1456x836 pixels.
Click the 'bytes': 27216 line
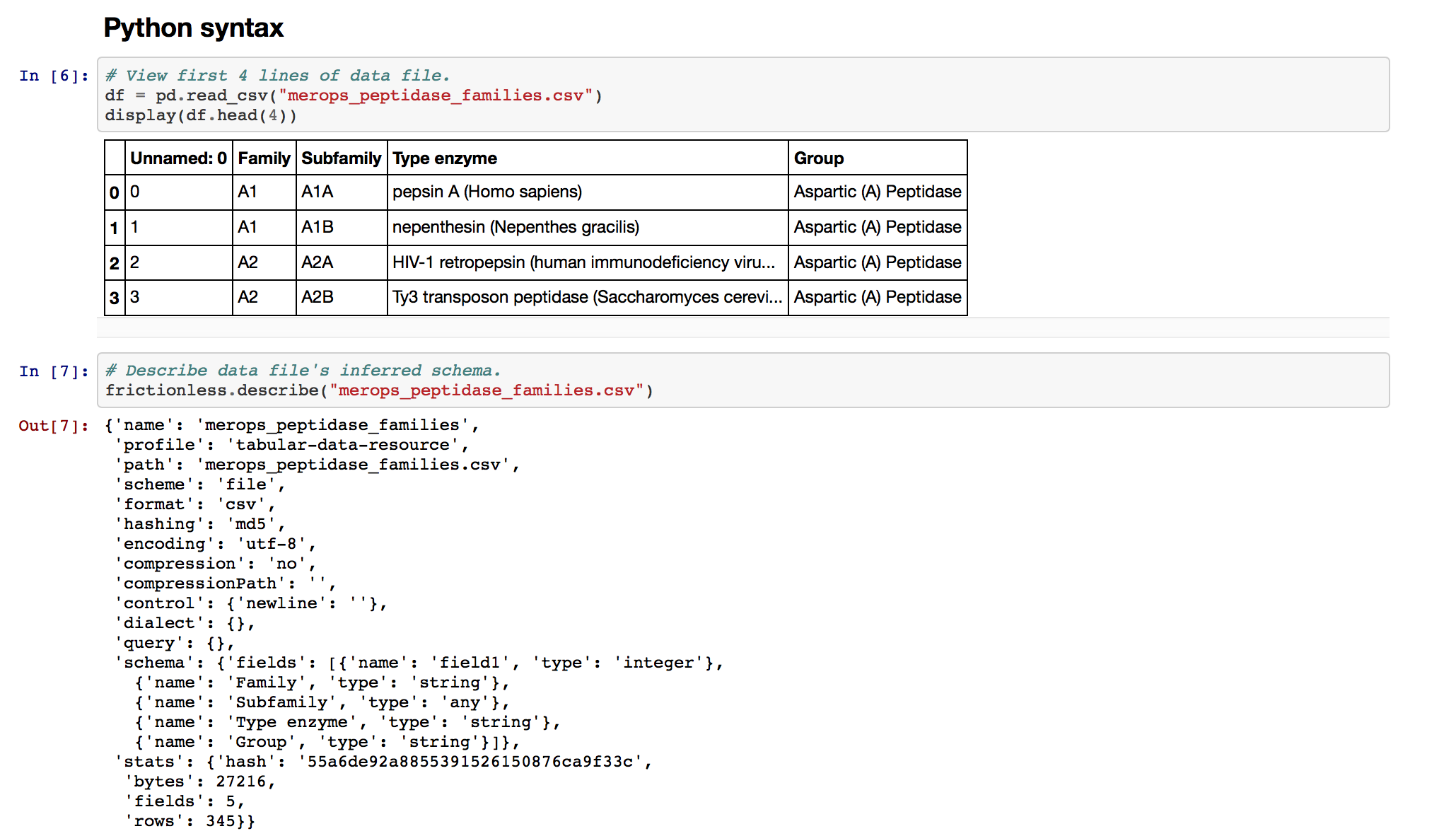[200, 782]
